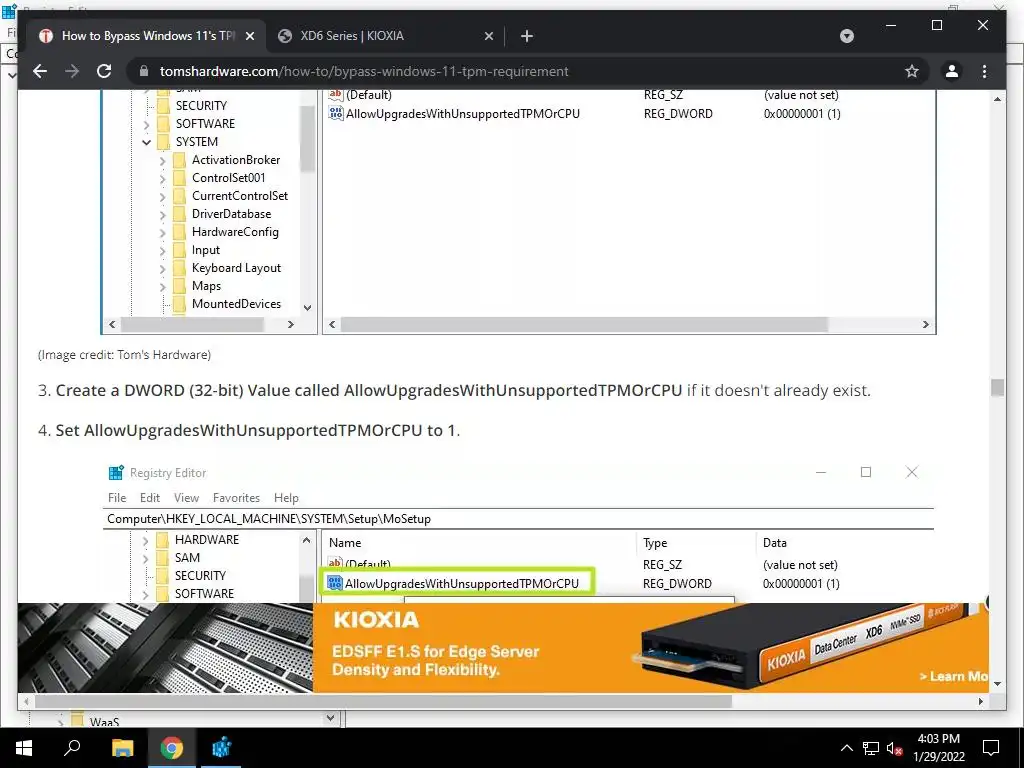Click the Maps folder icon

180,286
